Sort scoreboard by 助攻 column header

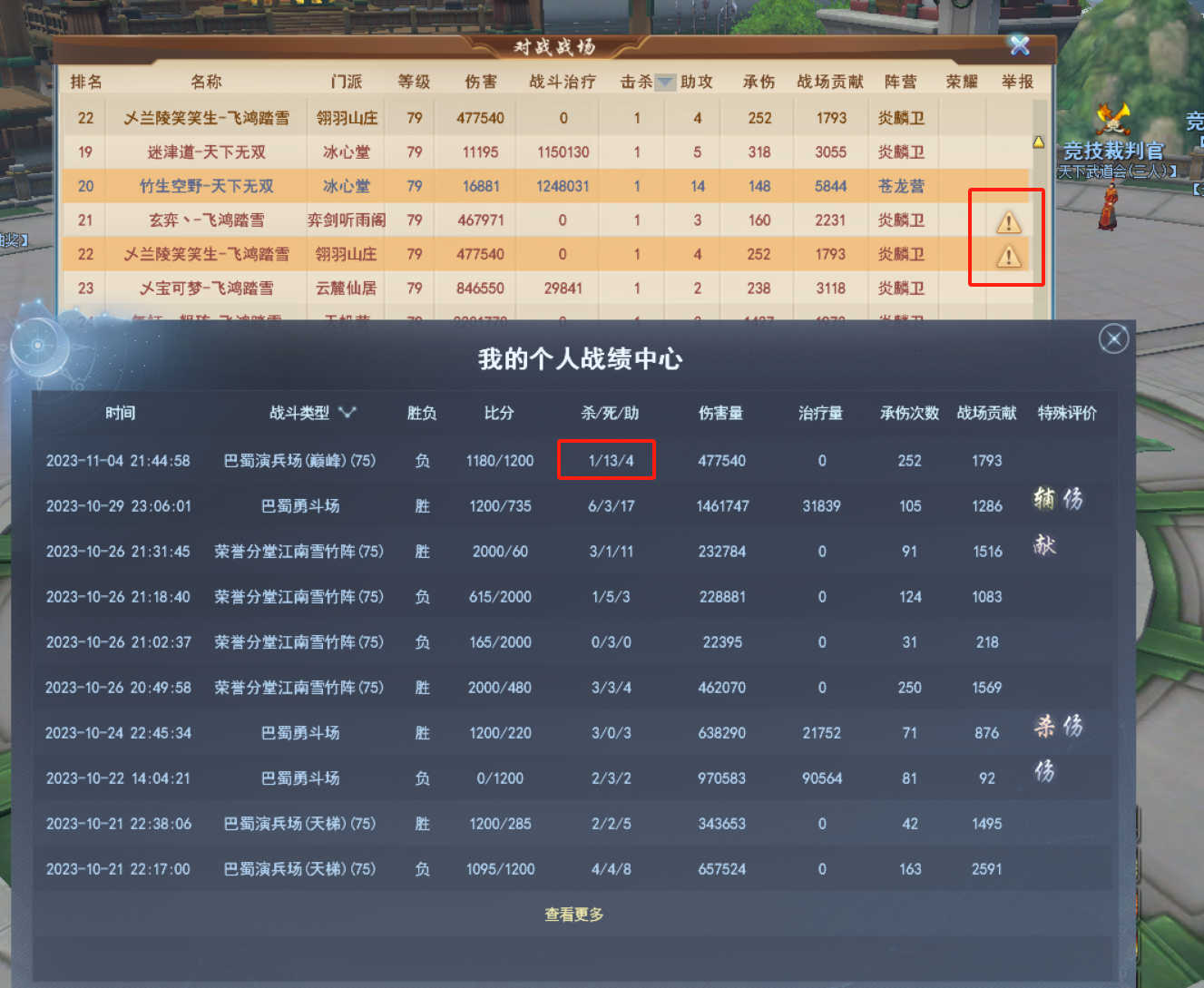(697, 82)
